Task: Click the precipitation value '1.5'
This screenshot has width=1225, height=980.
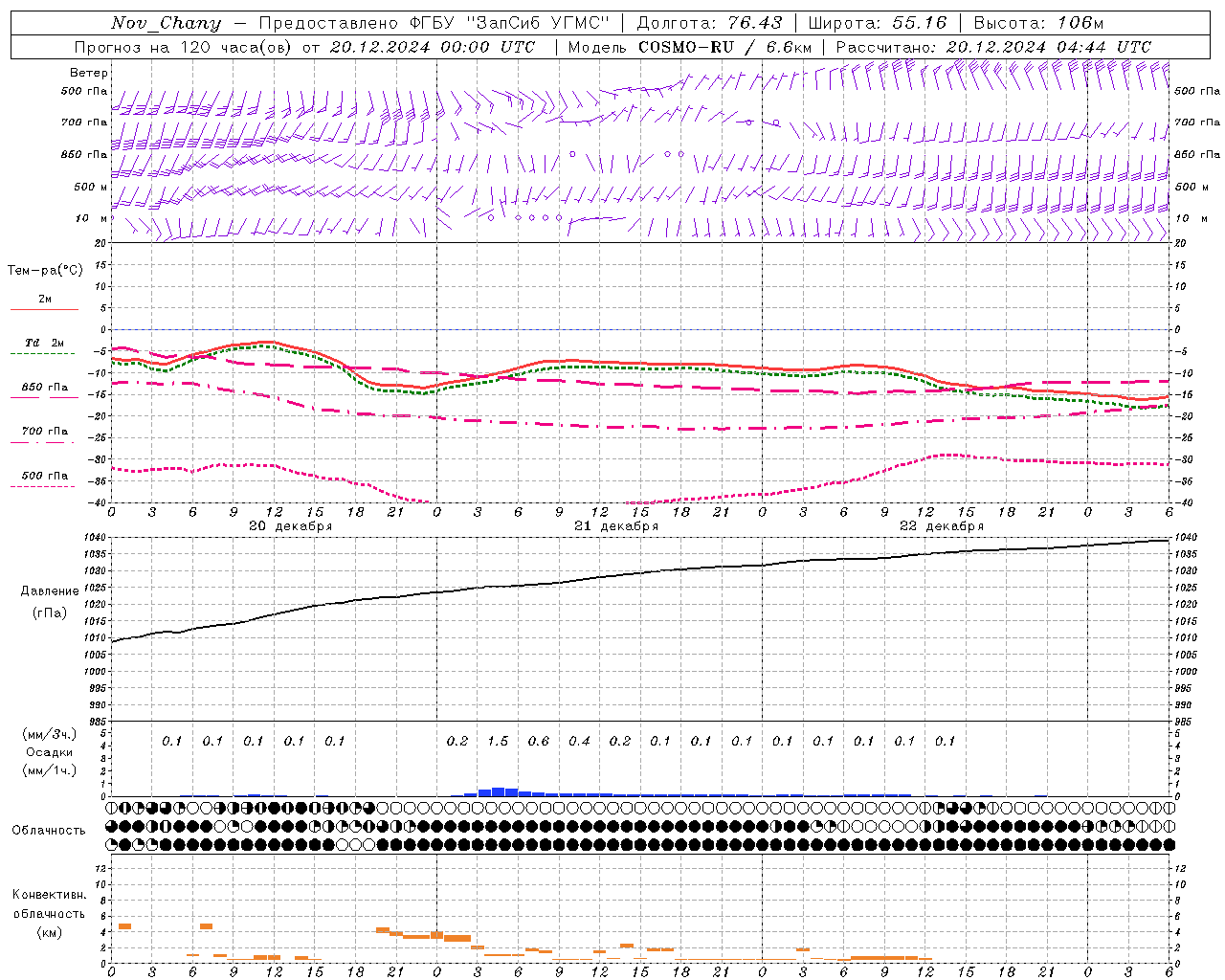Action: [498, 741]
